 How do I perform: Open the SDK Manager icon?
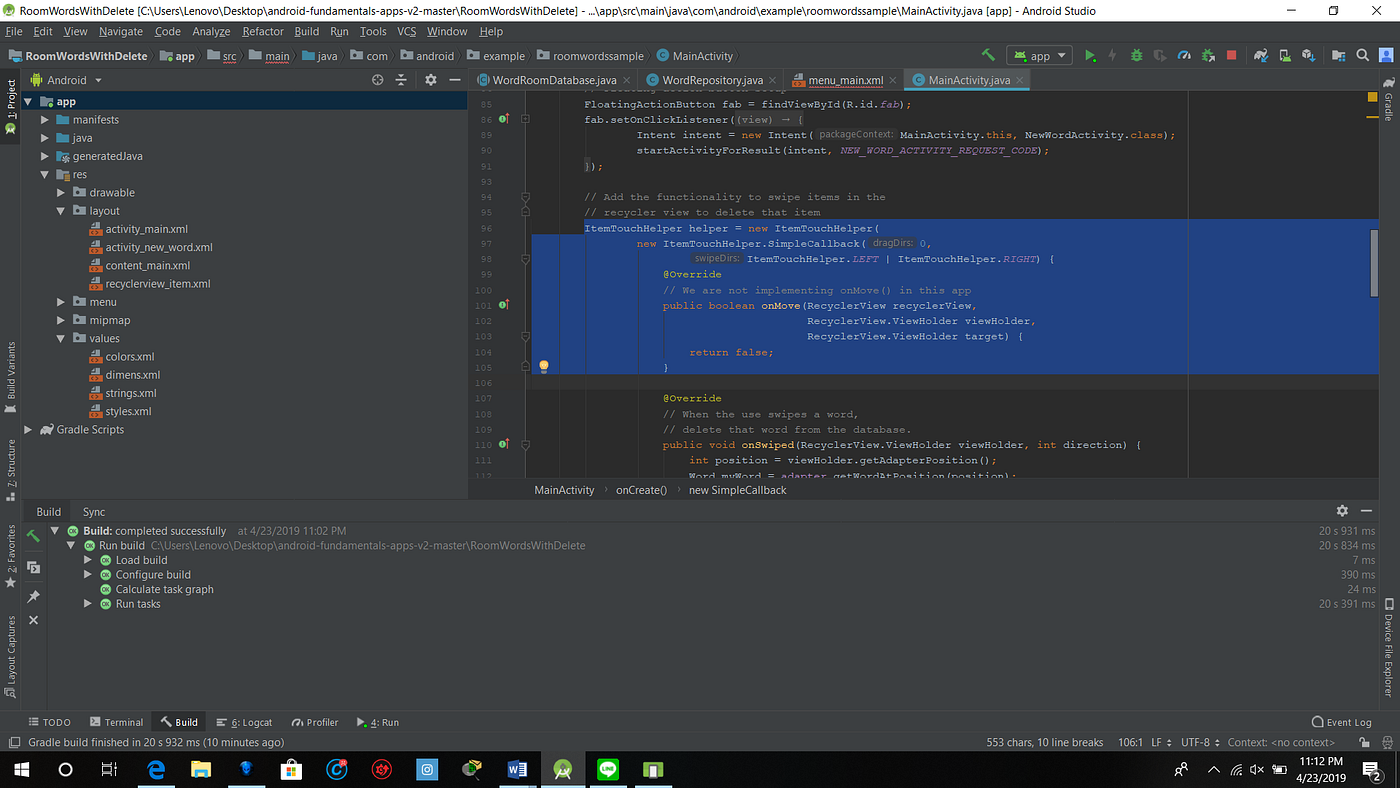(x=1308, y=55)
